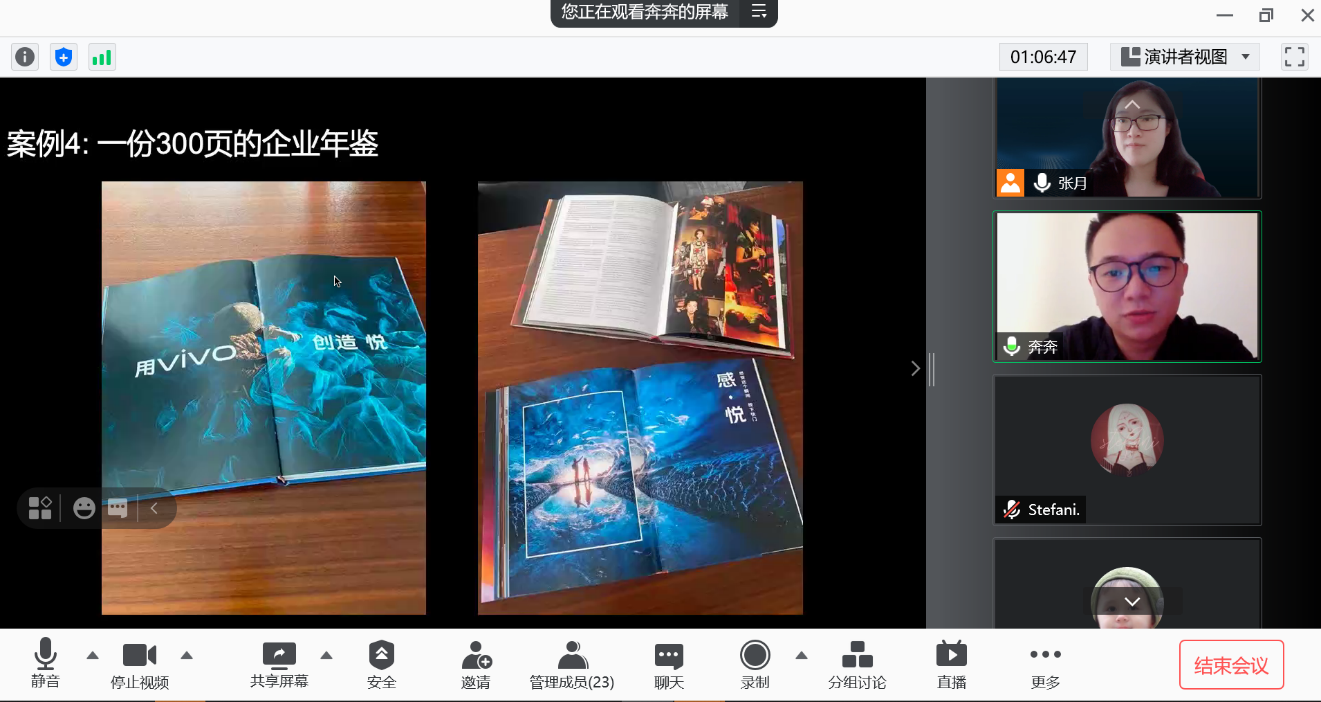1321x702 pixels.
Task: Open screen-viewing options menu at top
Action: [x=759, y=12]
